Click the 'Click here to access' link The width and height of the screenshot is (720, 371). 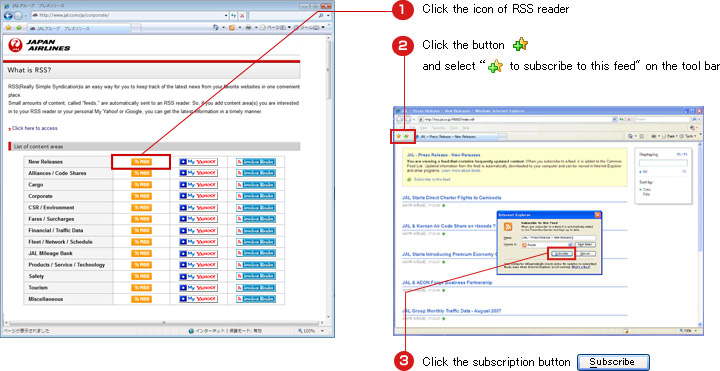click(x=34, y=128)
